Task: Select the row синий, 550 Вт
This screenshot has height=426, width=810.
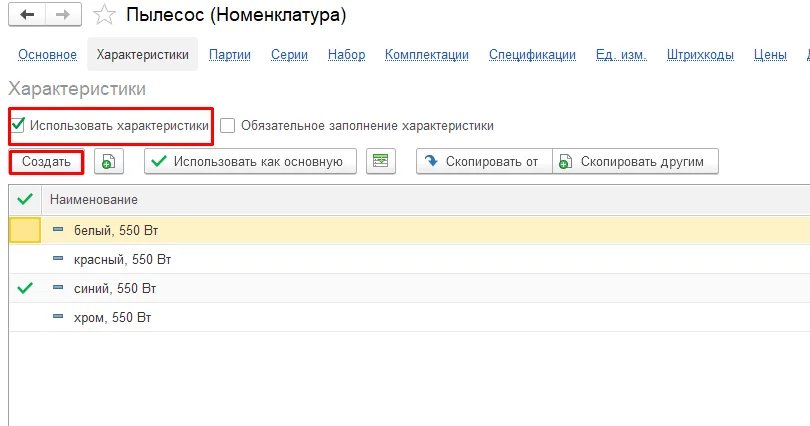Action: [x=409, y=288]
